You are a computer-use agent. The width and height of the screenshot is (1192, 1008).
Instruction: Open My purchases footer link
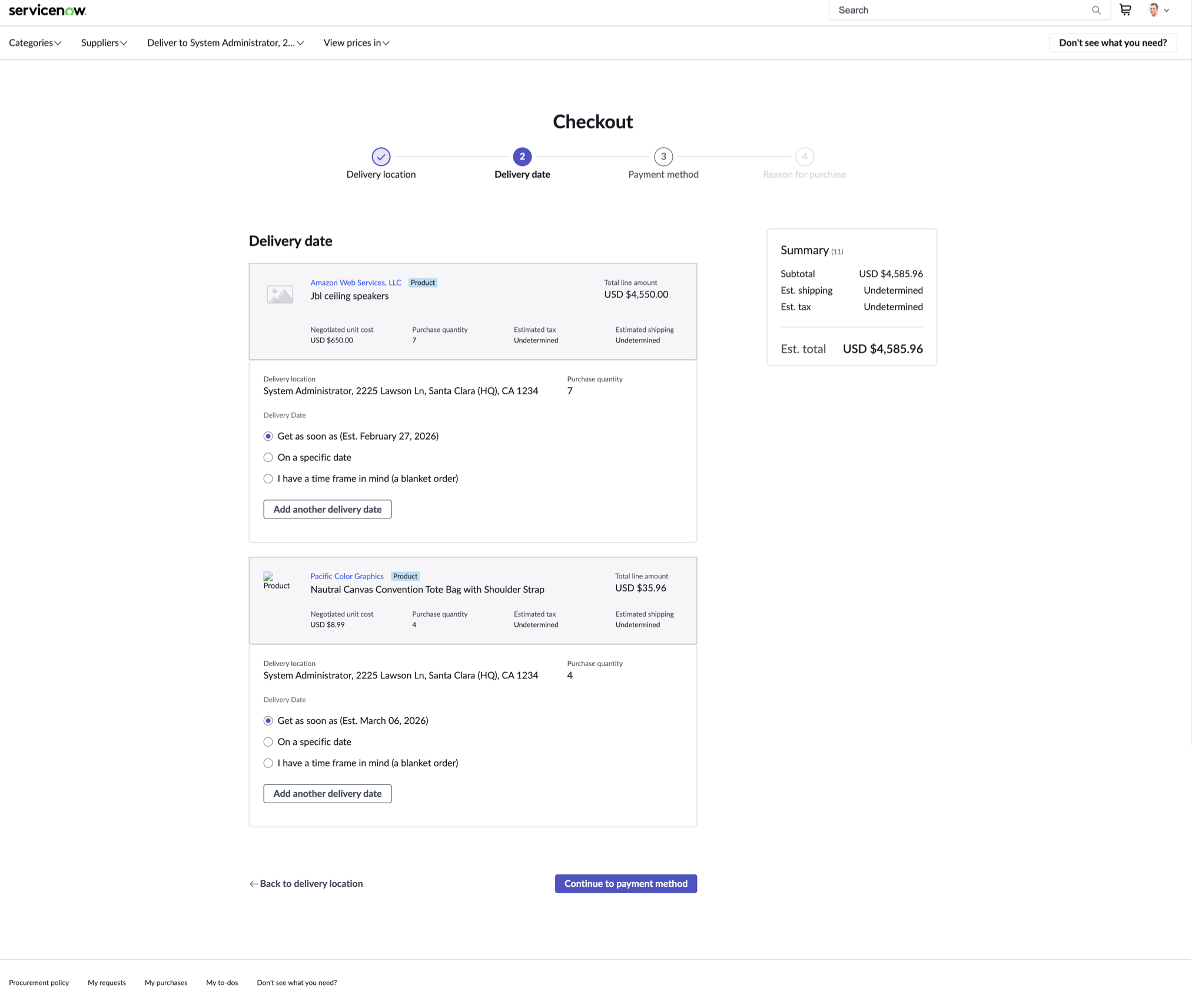tap(166, 983)
